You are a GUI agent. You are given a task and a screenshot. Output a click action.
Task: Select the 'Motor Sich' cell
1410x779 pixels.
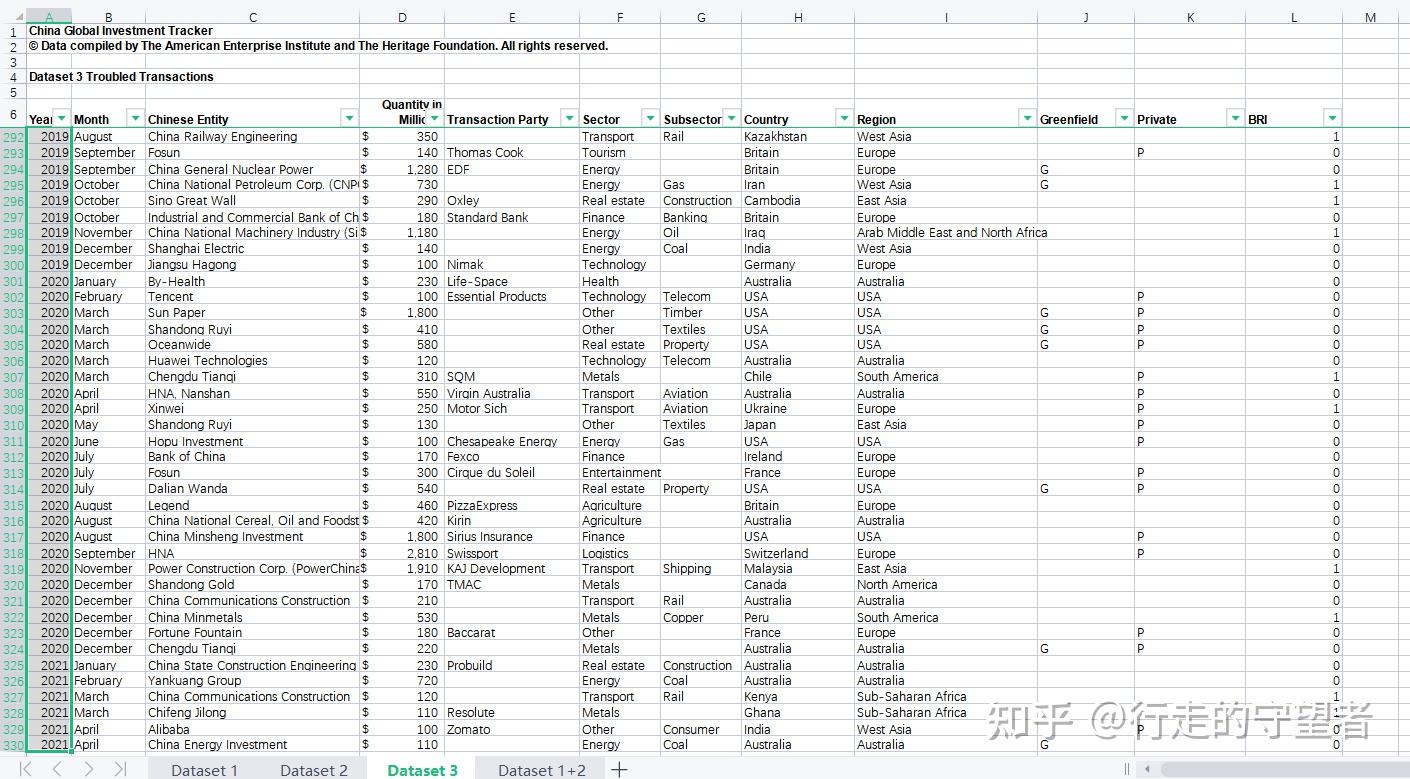(512, 409)
